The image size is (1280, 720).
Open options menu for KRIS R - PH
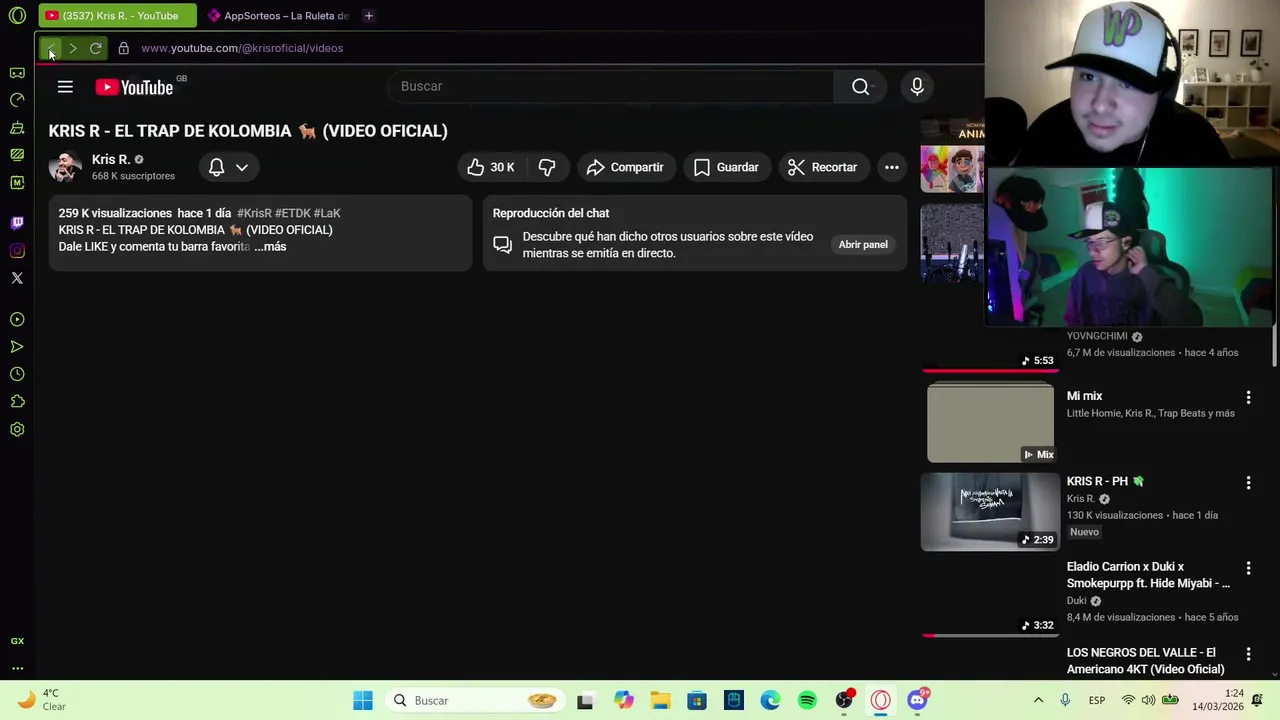coord(1248,483)
